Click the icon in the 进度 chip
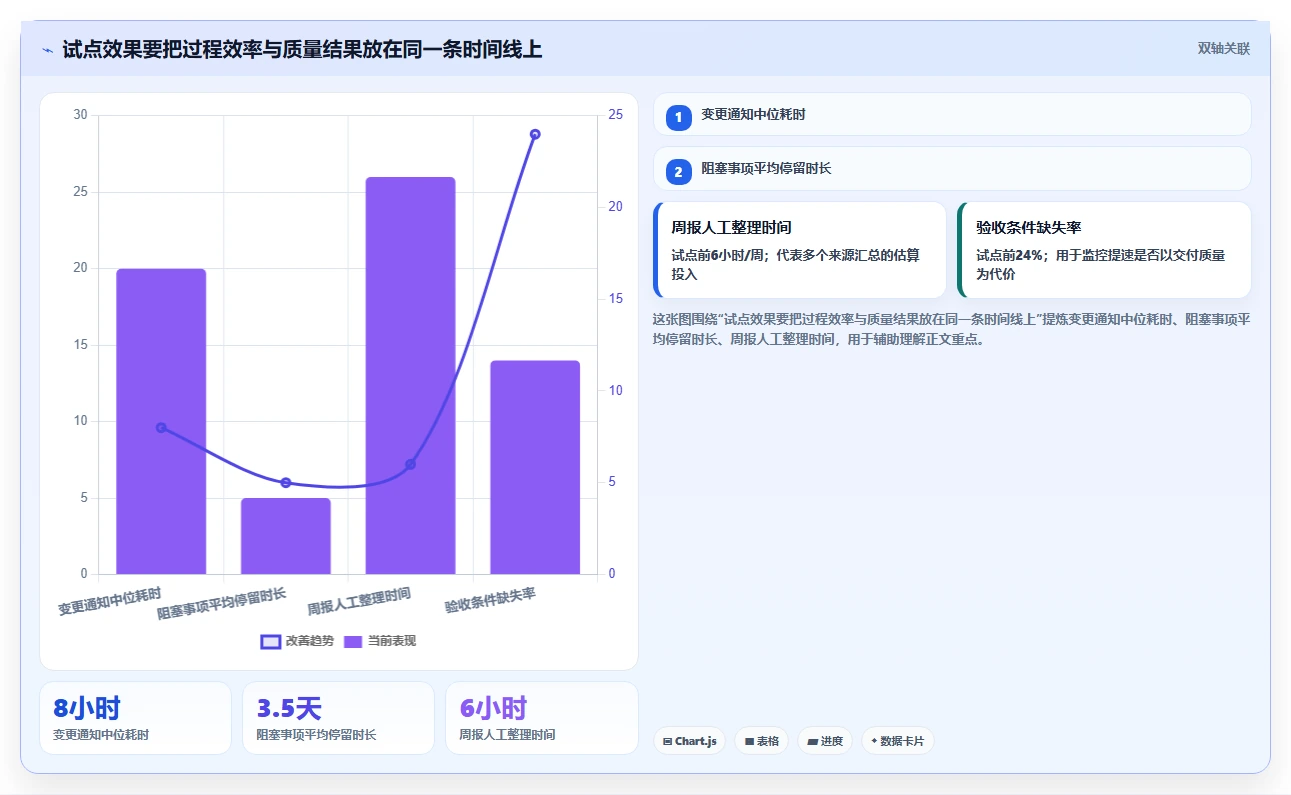The height and width of the screenshot is (795, 1291). click(812, 742)
